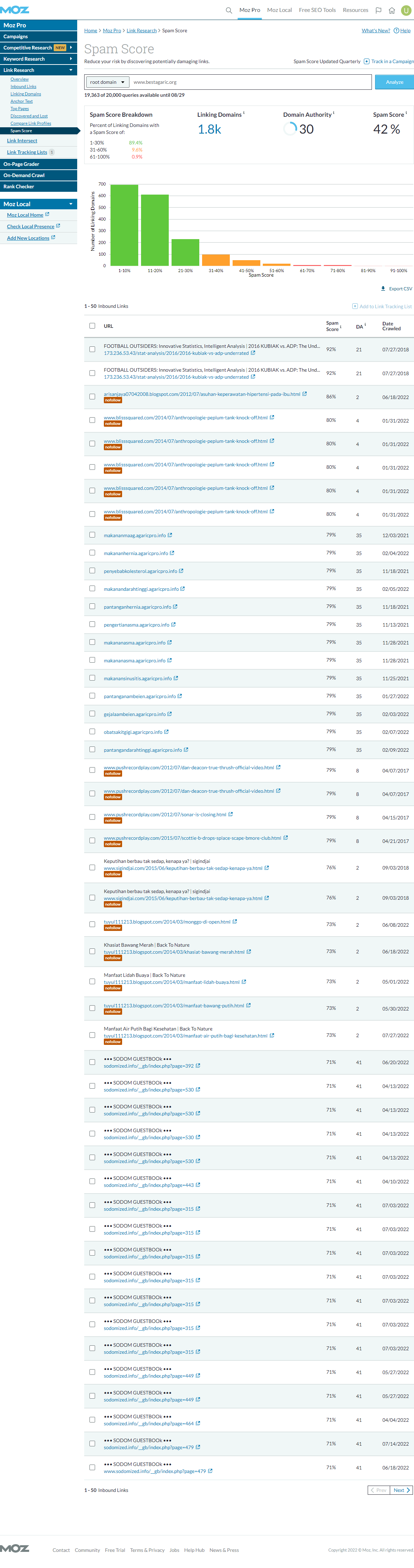The image size is (414, 1568).
Task: Open Link Intersect in the sidebar
Action: 22,141
